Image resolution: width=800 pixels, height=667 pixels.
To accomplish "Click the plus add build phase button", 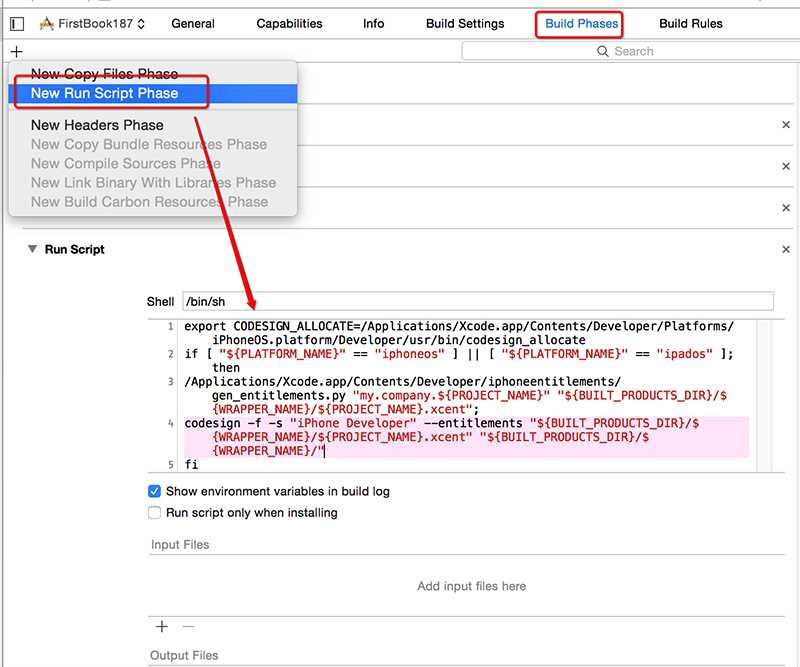I will pyautogui.click(x=16, y=52).
